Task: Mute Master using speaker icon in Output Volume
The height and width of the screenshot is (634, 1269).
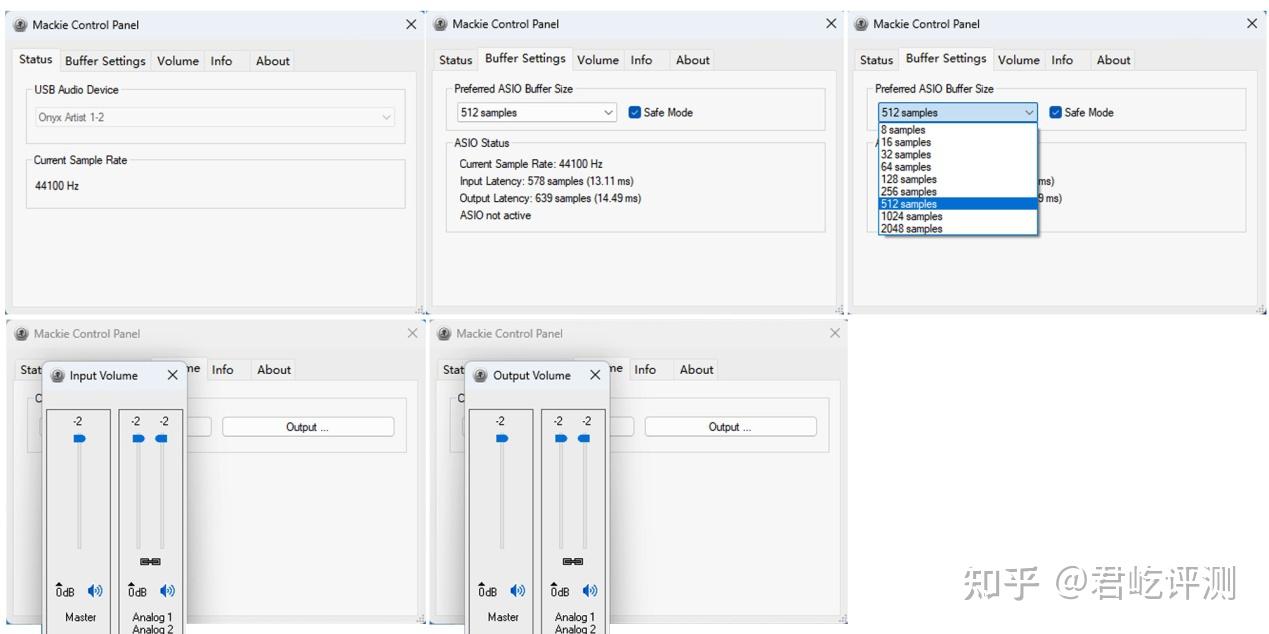Action: click(x=518, y=591)
